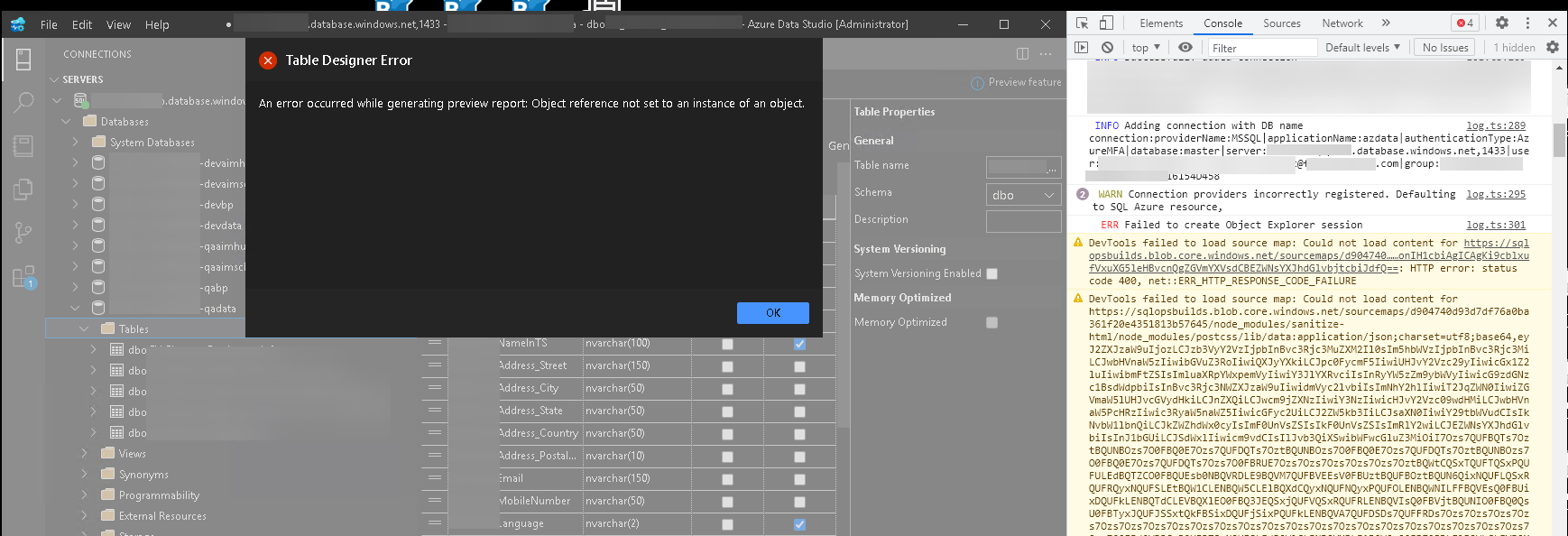1568x536 pixels.
Task: Clear the console with the ban icon
Action: click(1107, 47)
